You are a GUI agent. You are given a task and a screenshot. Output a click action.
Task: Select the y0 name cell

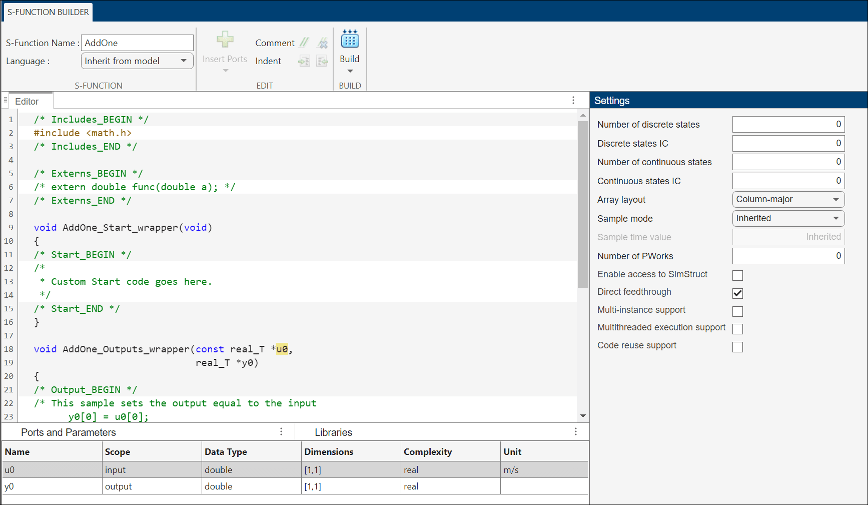tap(52, 487)
